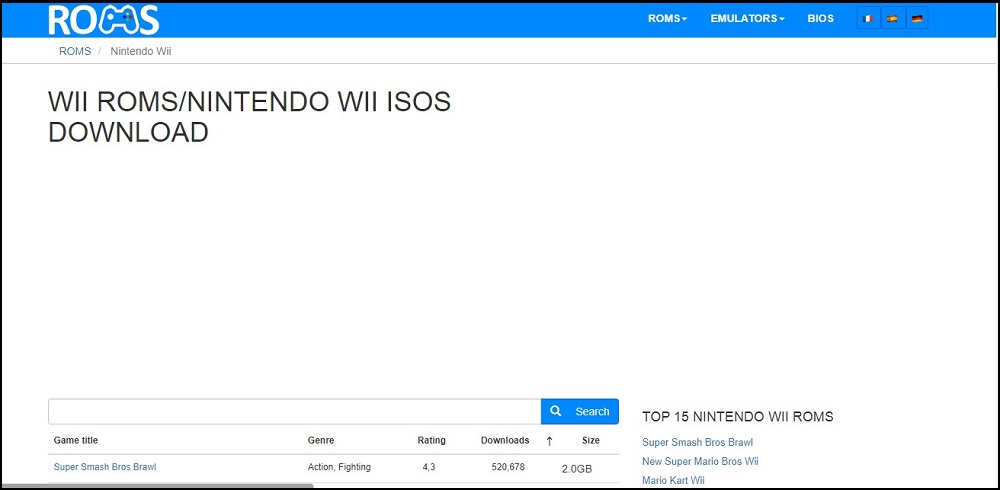Sort by the Downloads column header
This screenshot has width=1000, height=490.
pos(505,440)
